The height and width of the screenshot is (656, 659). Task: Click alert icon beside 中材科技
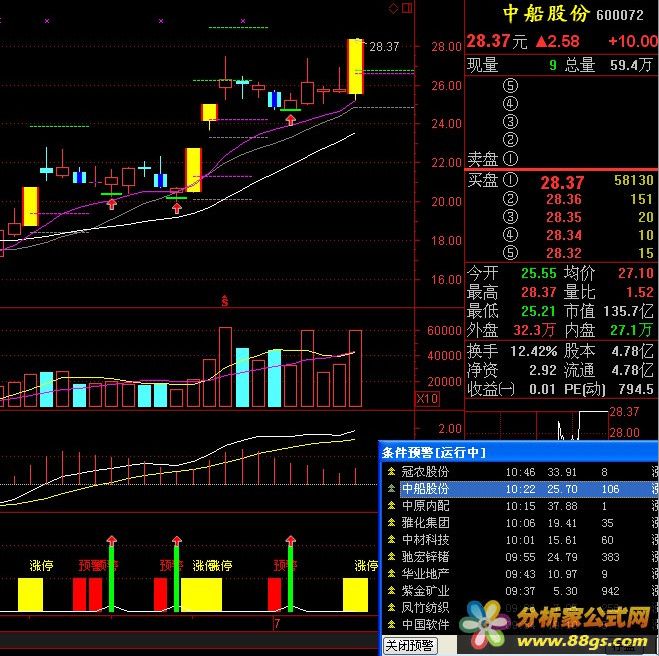click(x=391, y=540)
